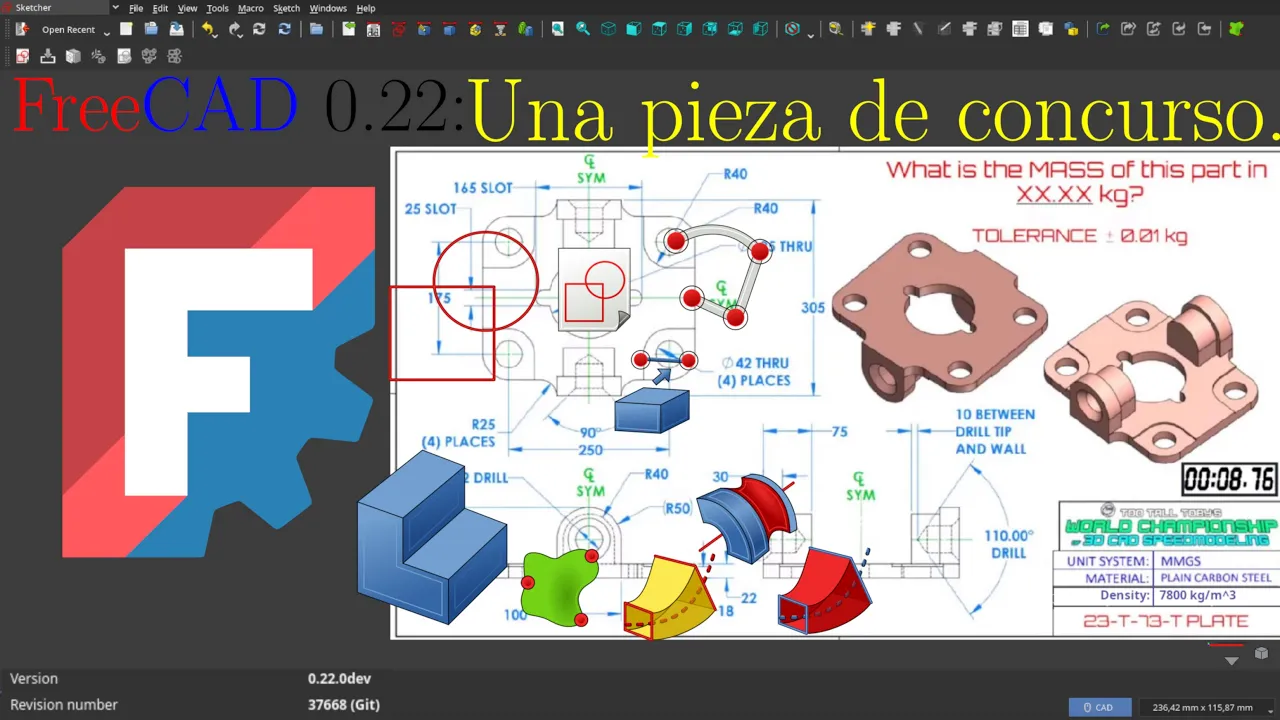The width and height of the screenshot is (1280, 720).
Task: Open the Macro menu
Action: tap(251, 8)
